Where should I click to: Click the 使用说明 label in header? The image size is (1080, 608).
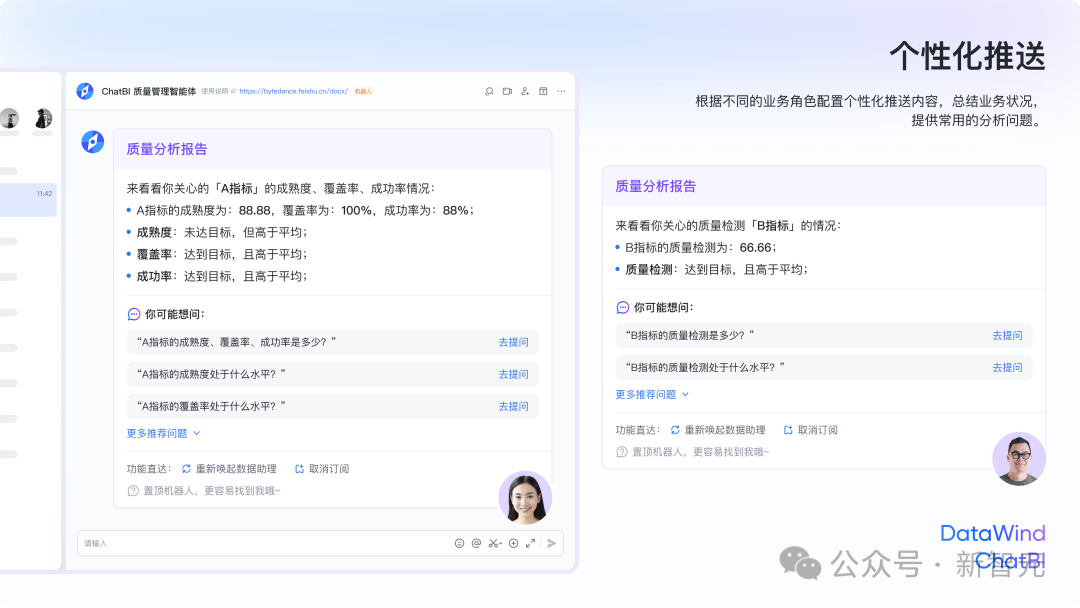coord(214,91)
